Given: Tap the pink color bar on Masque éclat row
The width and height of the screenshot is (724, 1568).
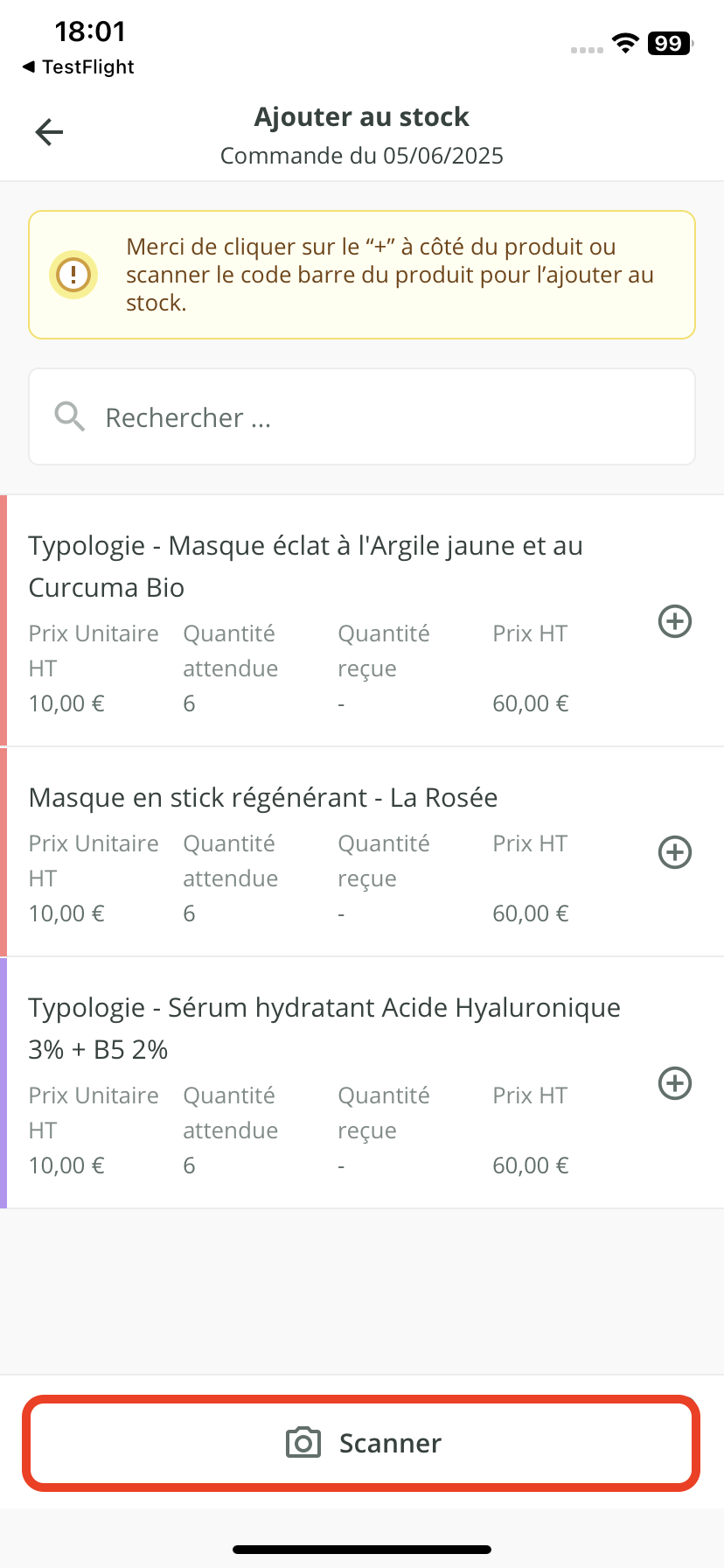Looking at the screenshot, I should pyautogui.click(x=3, y=621).
